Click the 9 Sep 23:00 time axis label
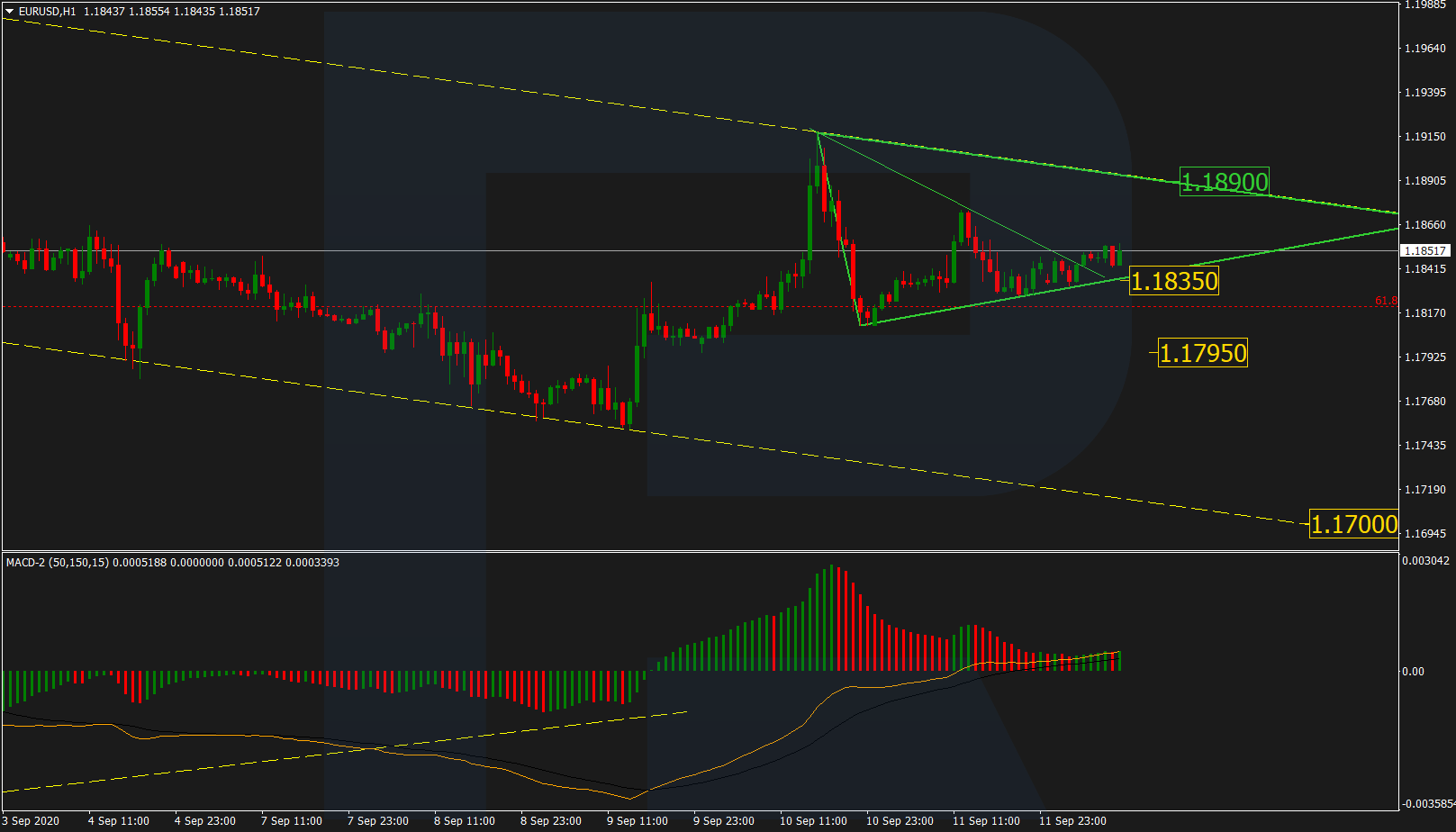 pos(724,821)
